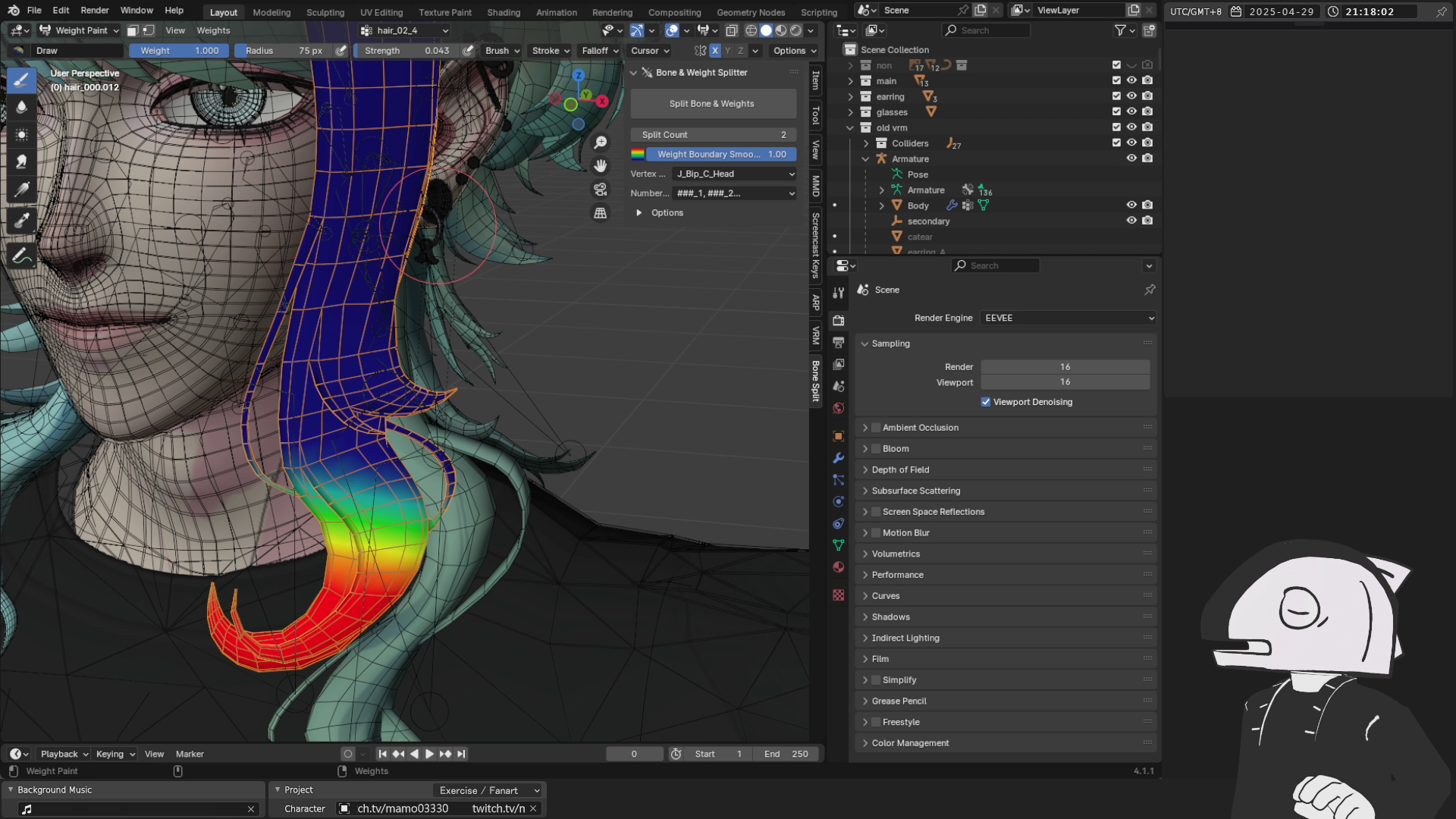Open the Modifiers wrench tab
The image size is (1456, 819).
(x=838, y=458)
